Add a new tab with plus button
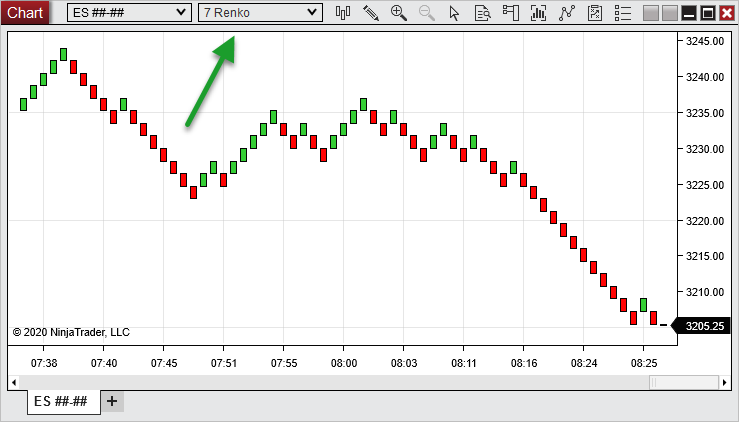 (112, 401)
